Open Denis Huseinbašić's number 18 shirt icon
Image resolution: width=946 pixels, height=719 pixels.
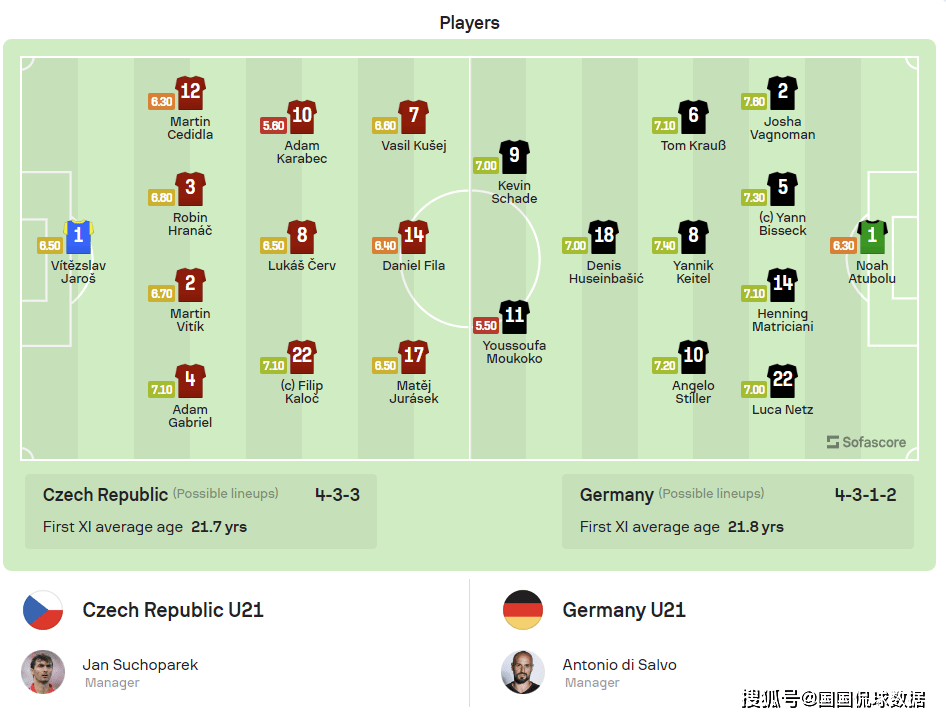point(603,237)
